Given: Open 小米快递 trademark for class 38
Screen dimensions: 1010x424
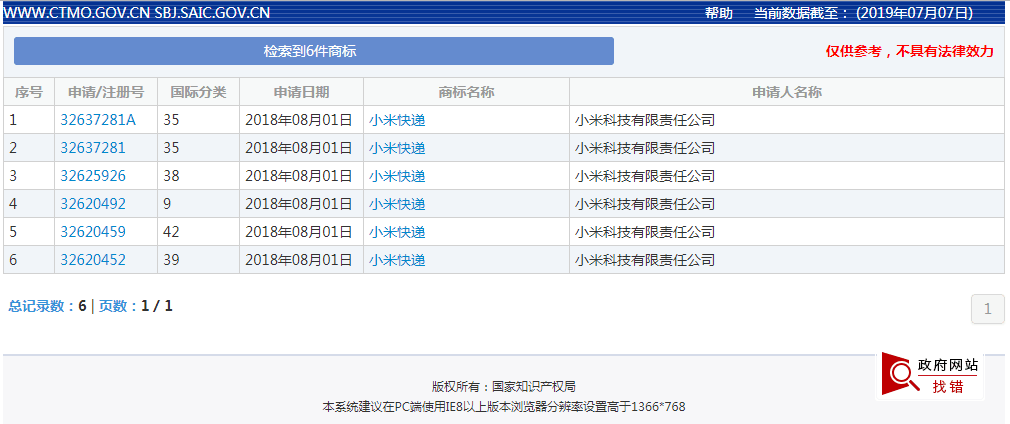Looking at the screenshot, I should coord(397,176).
